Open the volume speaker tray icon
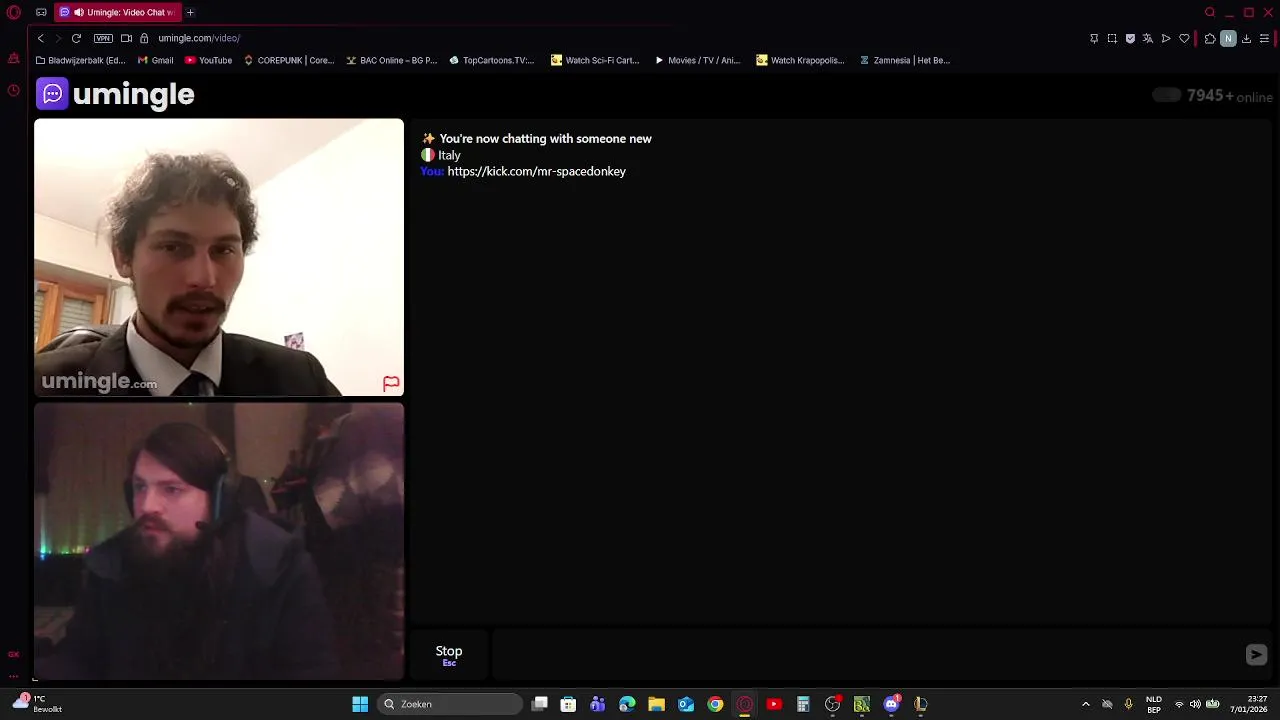1280x720 pixels. click(x=1195, y=704)
